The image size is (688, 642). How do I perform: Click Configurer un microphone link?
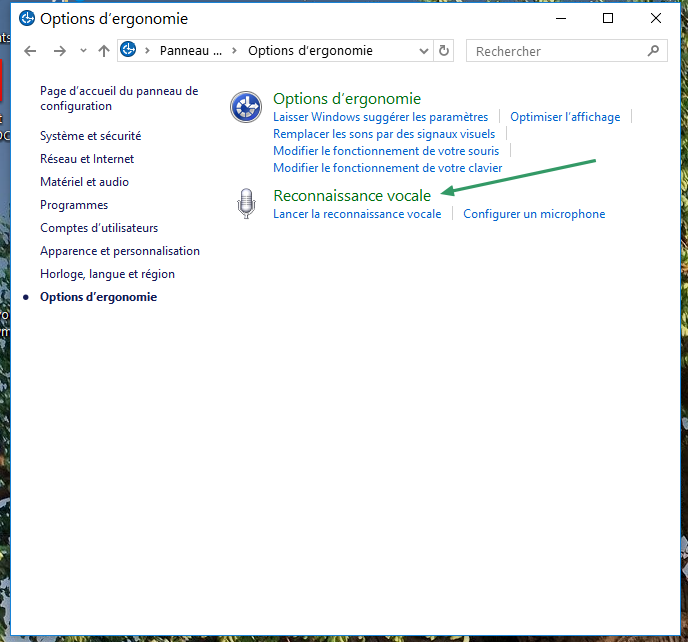point(534,214)
